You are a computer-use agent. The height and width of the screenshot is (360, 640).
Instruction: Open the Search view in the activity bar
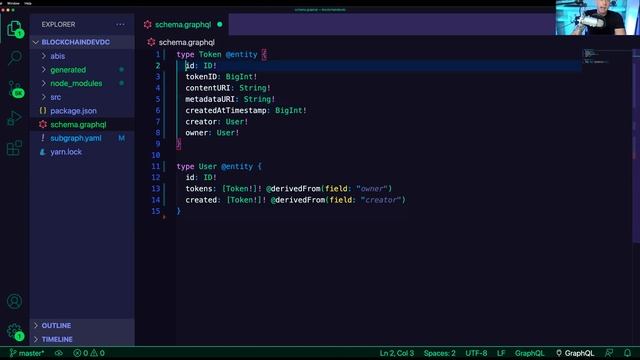point(15,58)
